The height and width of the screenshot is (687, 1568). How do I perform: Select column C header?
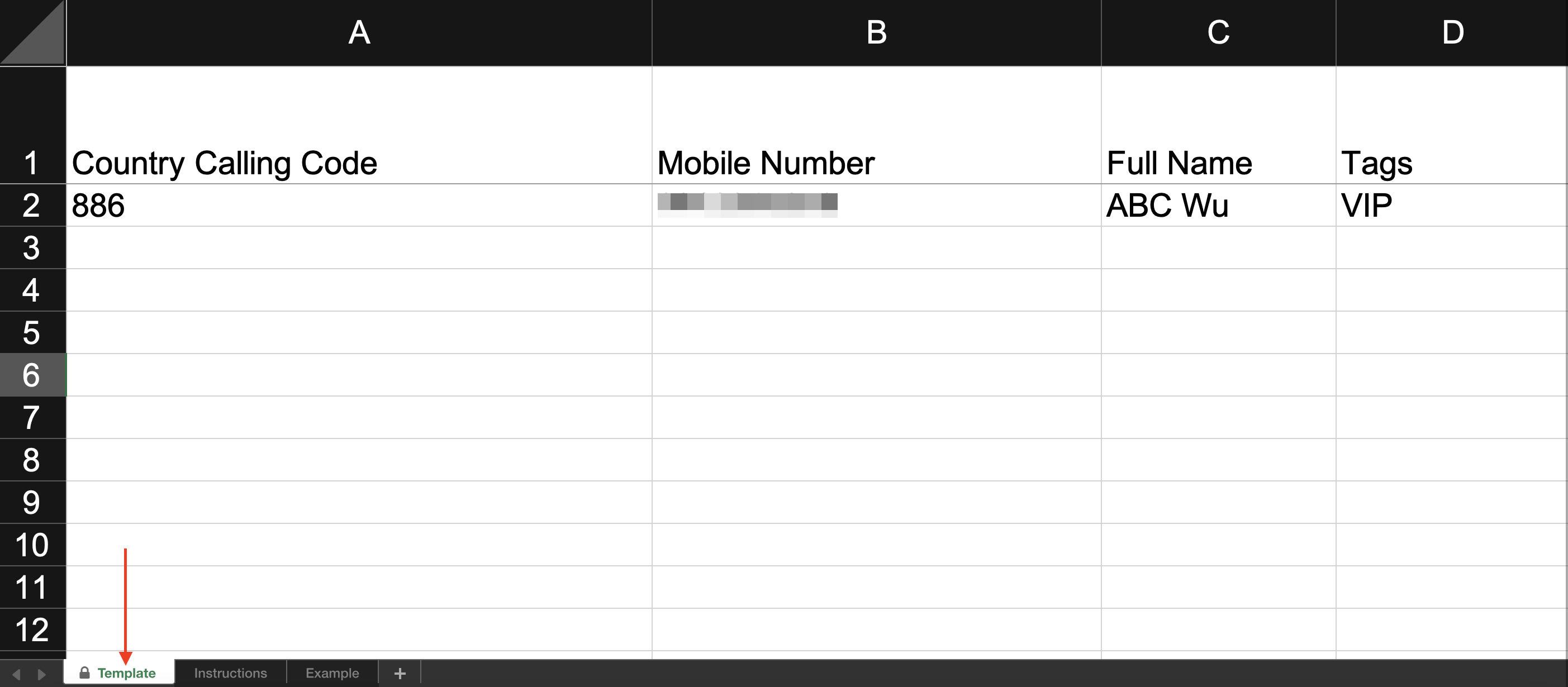click(1219, 32)
